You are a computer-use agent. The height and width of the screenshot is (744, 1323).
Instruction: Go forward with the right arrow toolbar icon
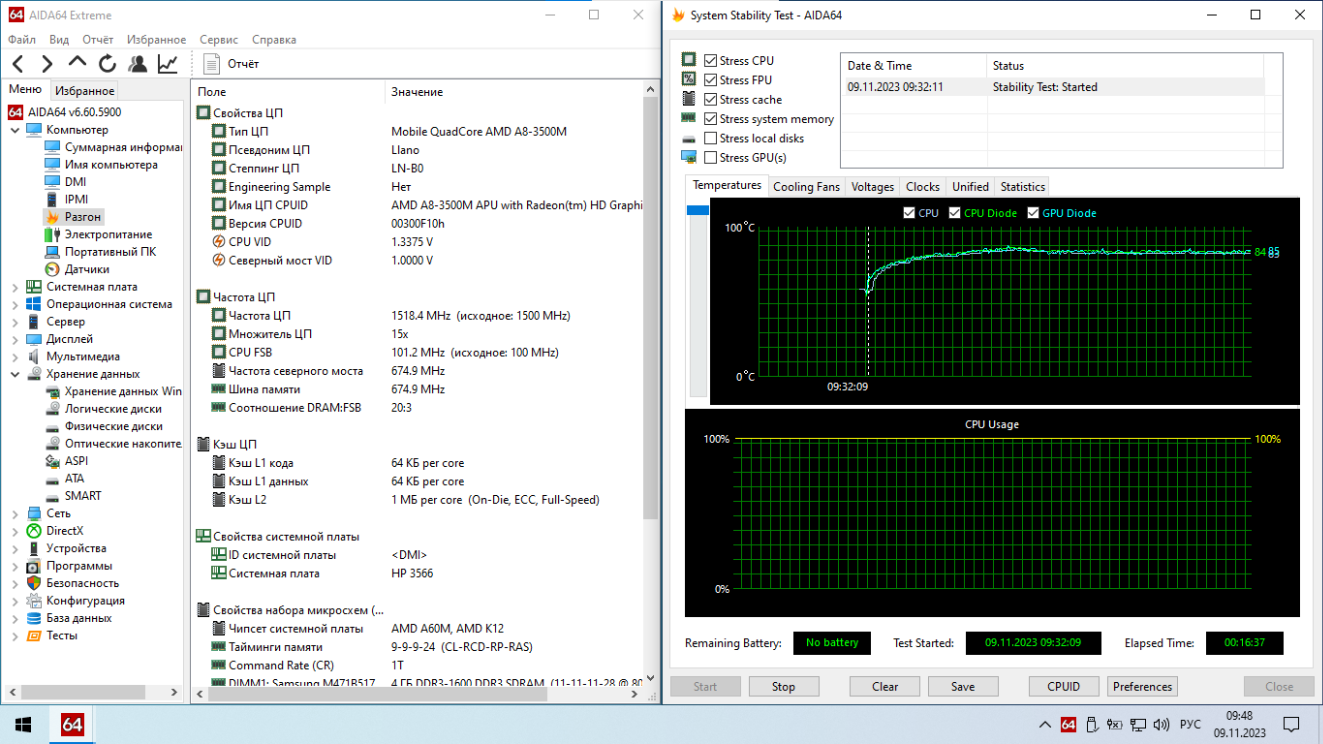(x=47, y=64)
